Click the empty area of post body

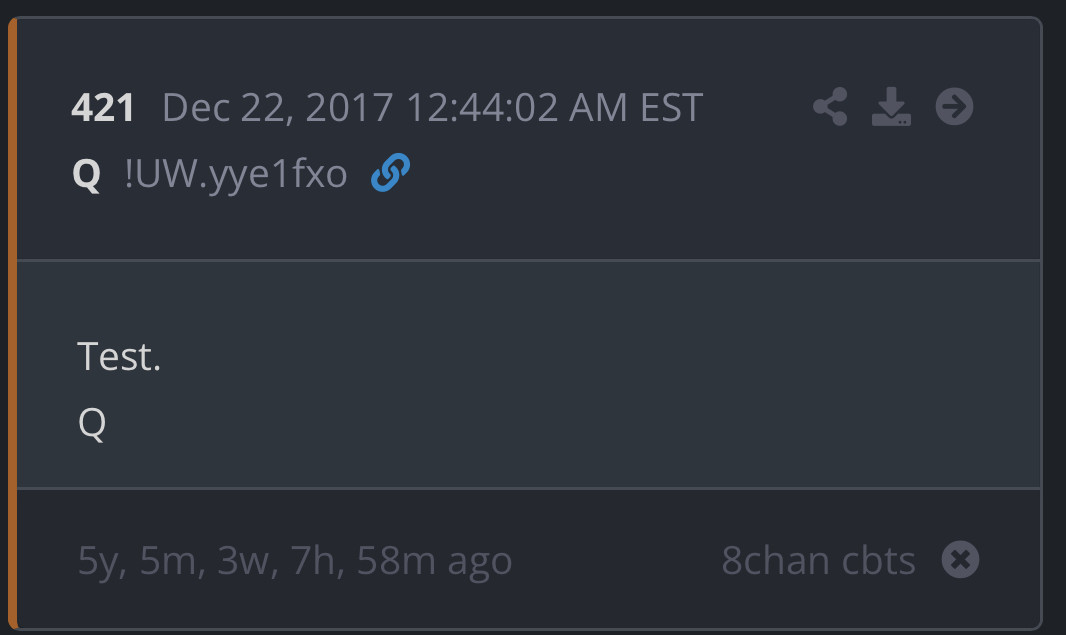[x=600, y=390]
